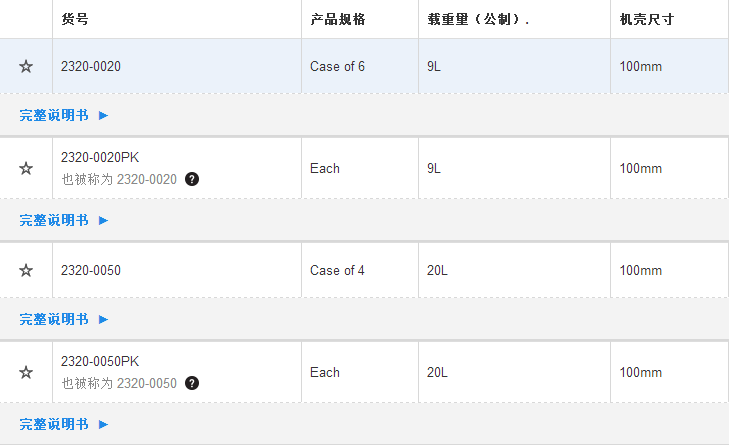Star the 2320-0020 product row

(x=26, y=67)
